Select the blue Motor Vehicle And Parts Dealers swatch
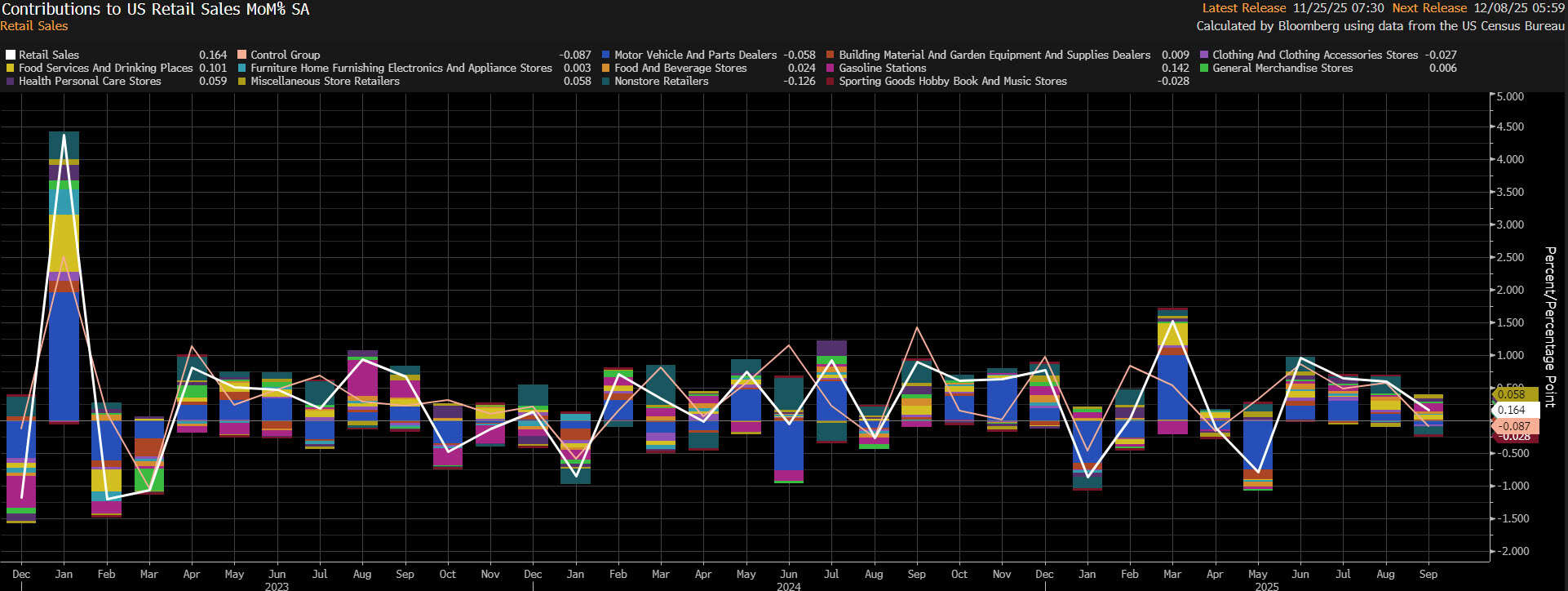This screenshot has height=591, width=1568. click(x=605, y=56)
